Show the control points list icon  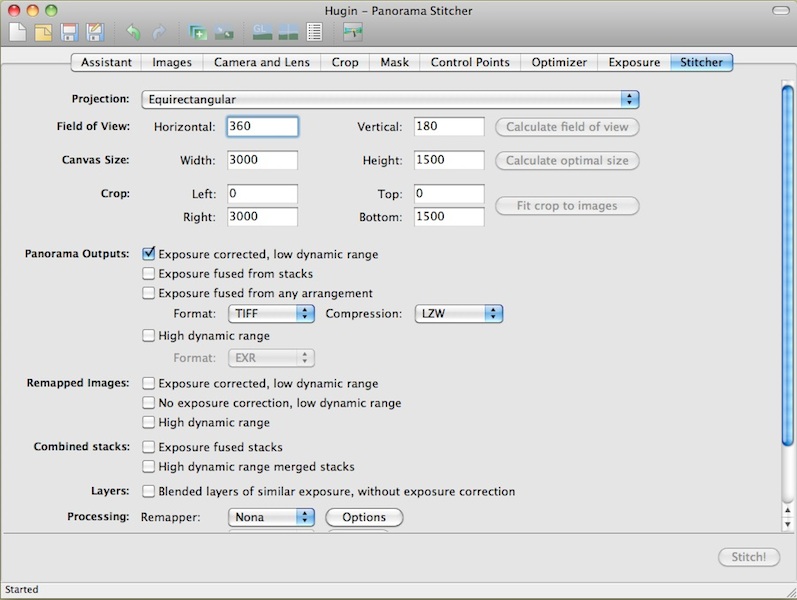click(x=314, y=32)
